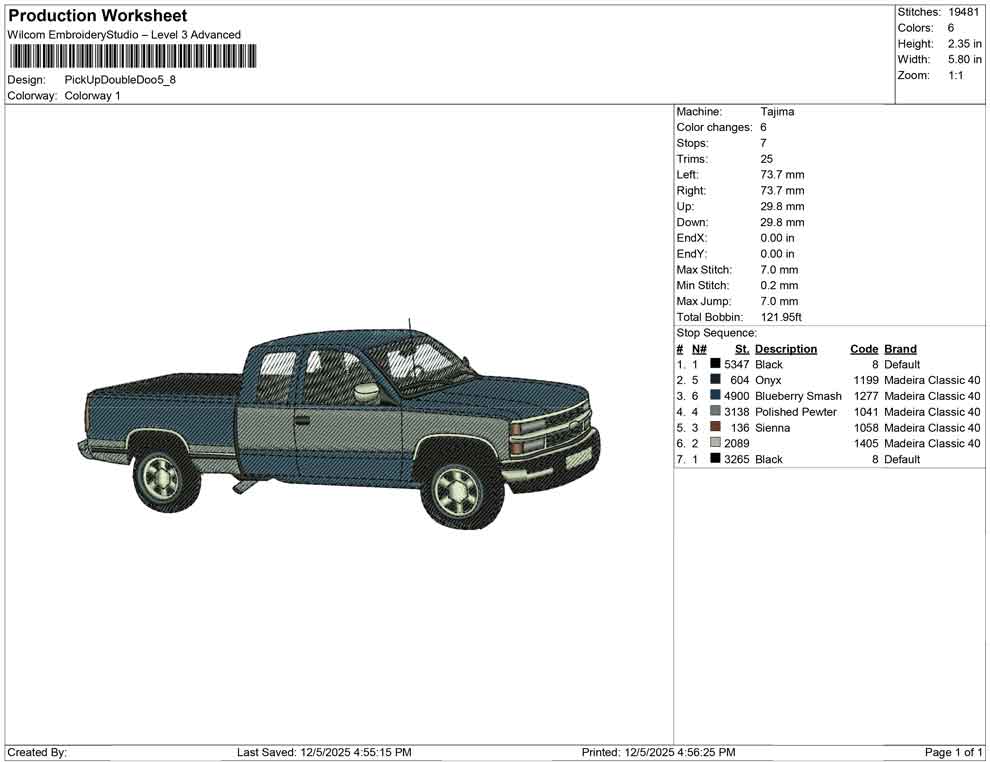Screen dimensions: 990x762
Task: Select the Production Worksheet title
Action: [x=97, y=16]
